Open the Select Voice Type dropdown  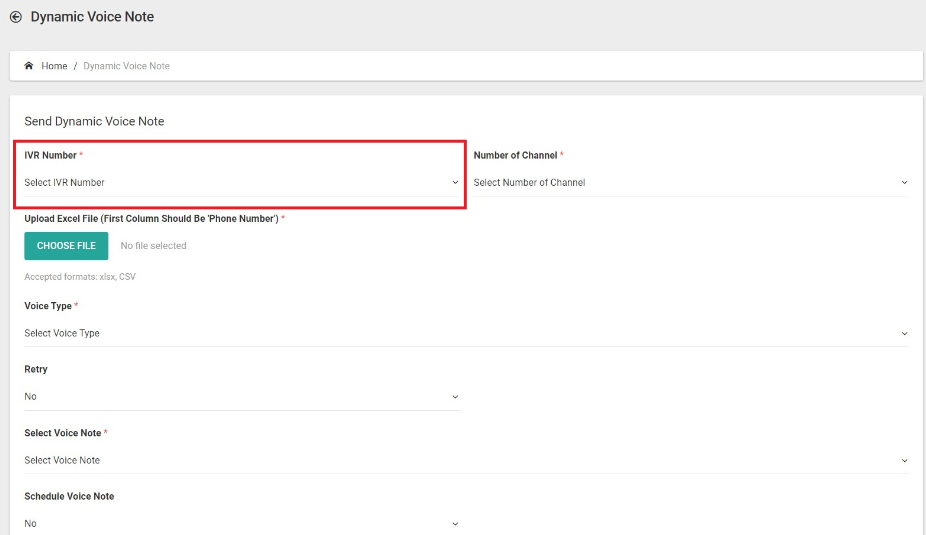pos(467,333)
